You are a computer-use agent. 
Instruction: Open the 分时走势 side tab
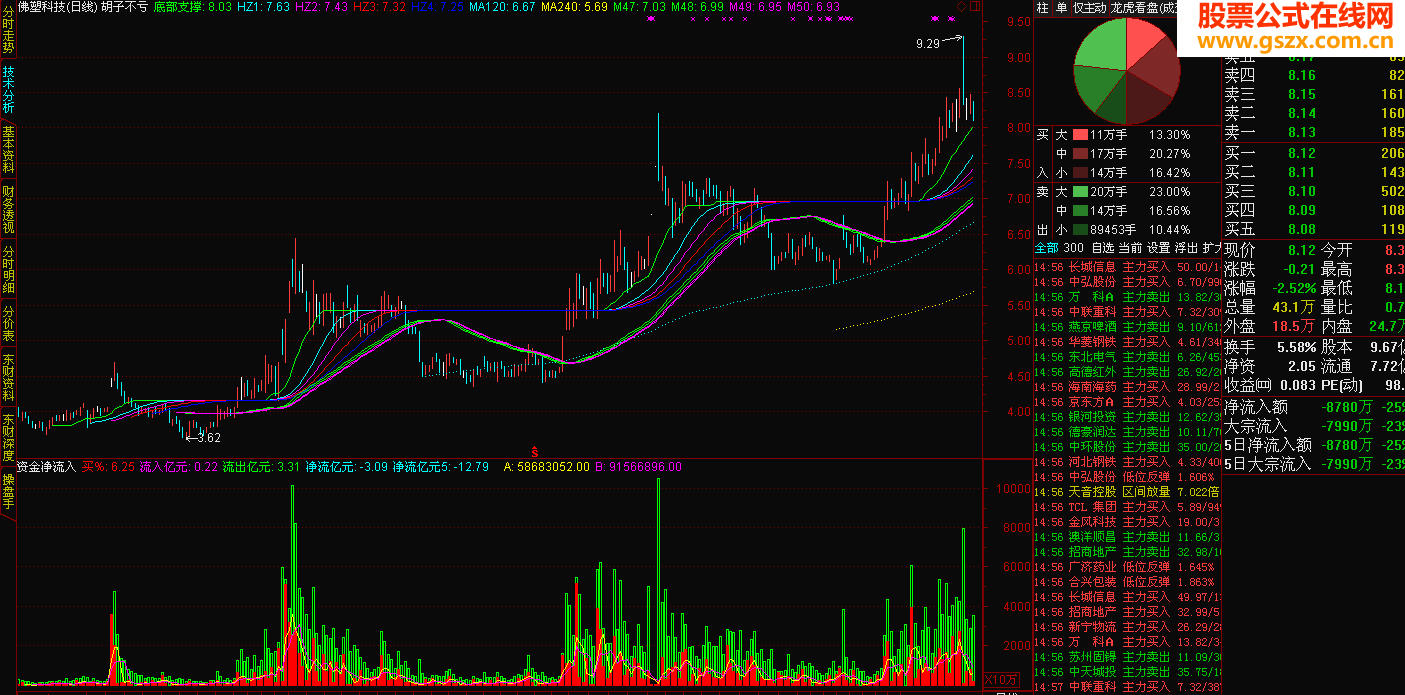pyautogui.click(x=8, y=30)
